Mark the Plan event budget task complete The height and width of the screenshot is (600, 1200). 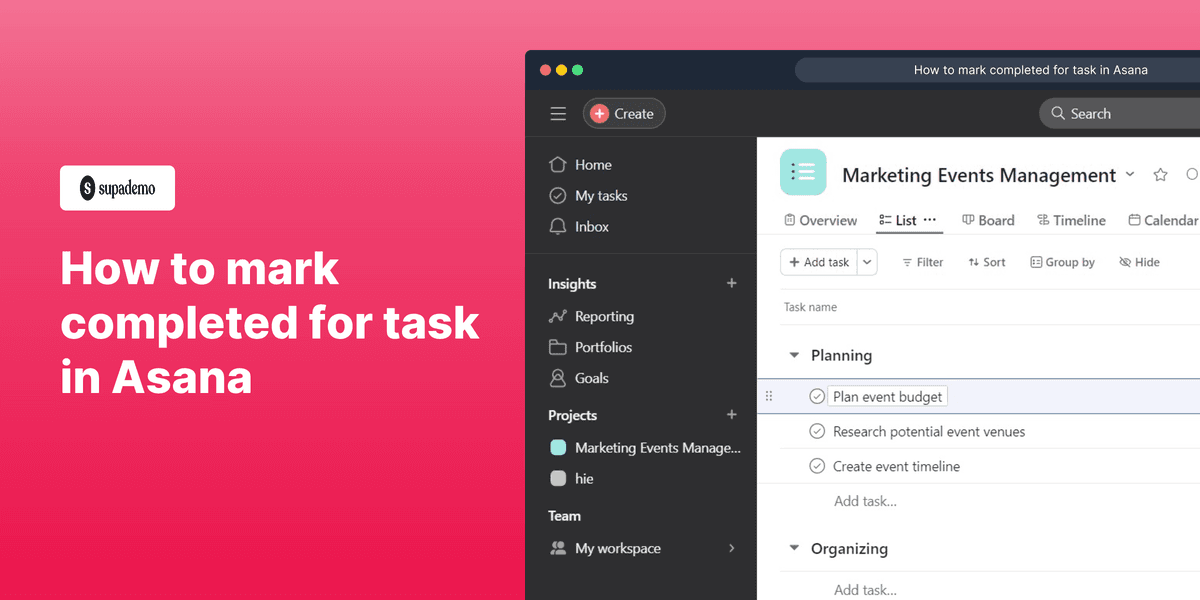click(x=817, y=396)
